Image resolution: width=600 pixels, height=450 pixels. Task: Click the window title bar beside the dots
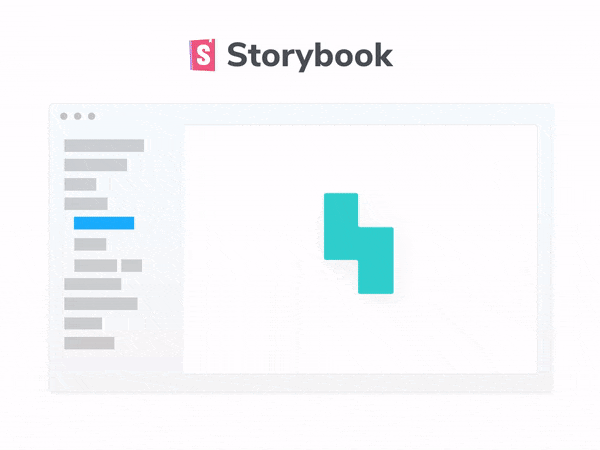[321, 115]
